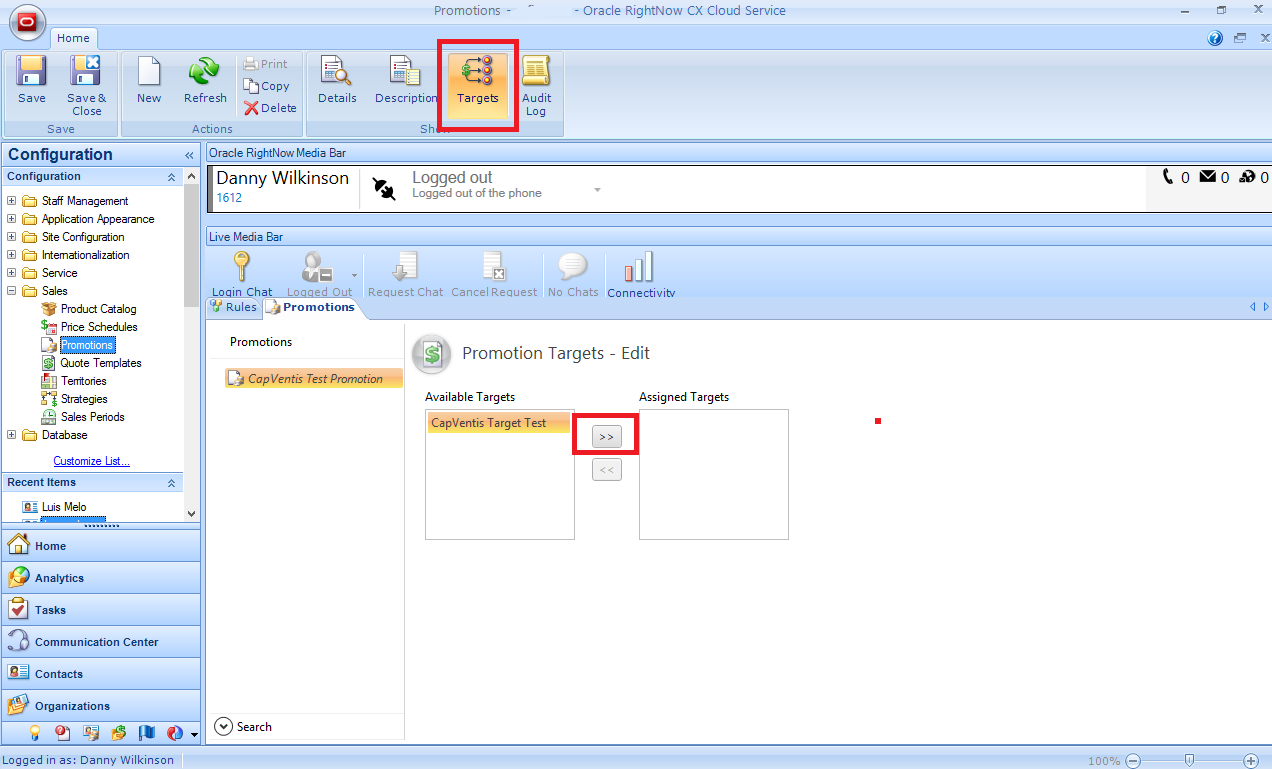Viewport: 1272px width, 769px height.
Task: Click the Save & Close icon
Action: tap(86, 72)
